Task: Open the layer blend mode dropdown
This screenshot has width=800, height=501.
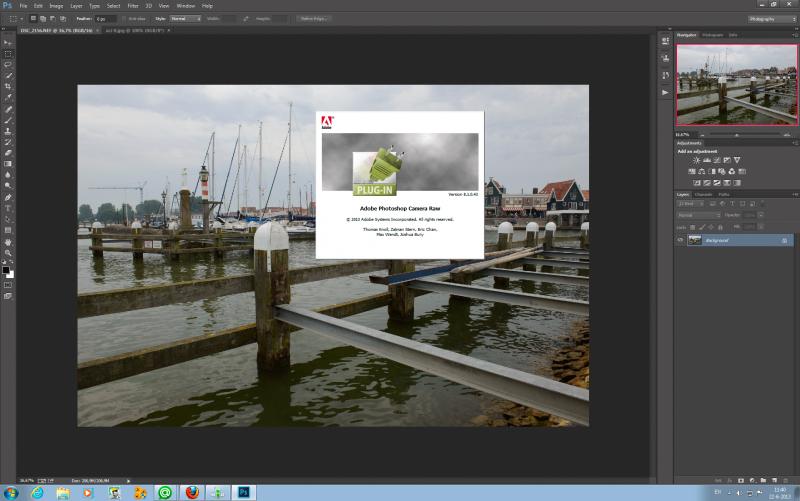Action: (699, 215)
